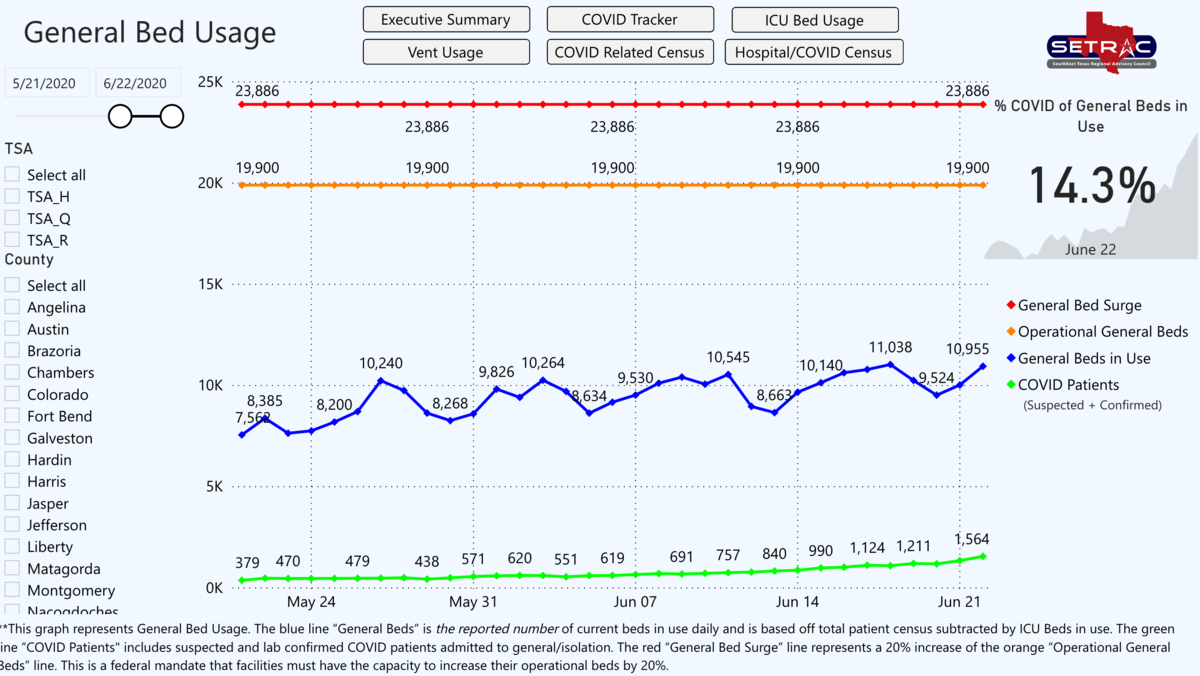Image resolution: width=1200 pixels, height=676 pixels.
Task: Click the 1,564 COVID patients data point
Action: tap(983, 556)
